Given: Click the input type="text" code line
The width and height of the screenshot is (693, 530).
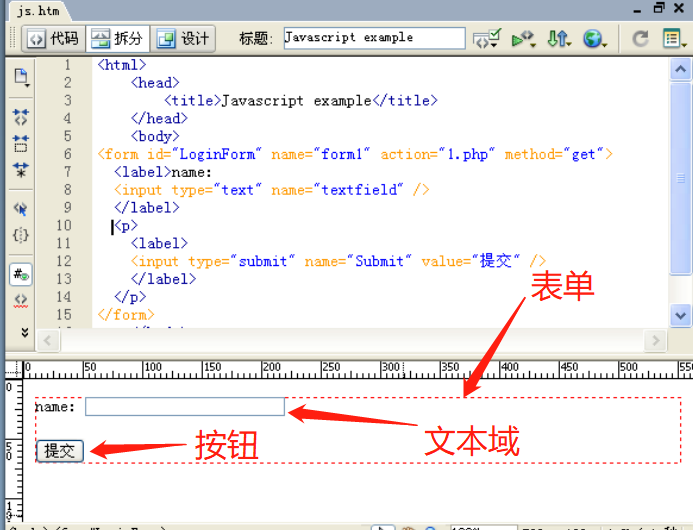Looking at the screenshot, I should (272, 190).
